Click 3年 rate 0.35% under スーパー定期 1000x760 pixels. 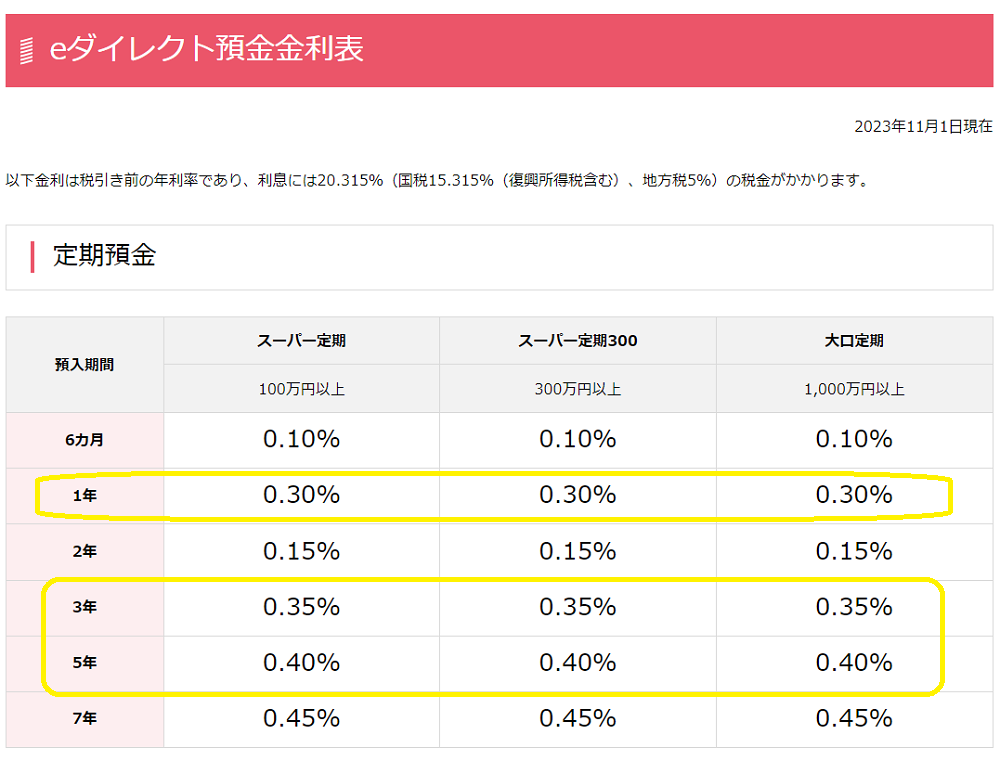click(x=301, y=606)
